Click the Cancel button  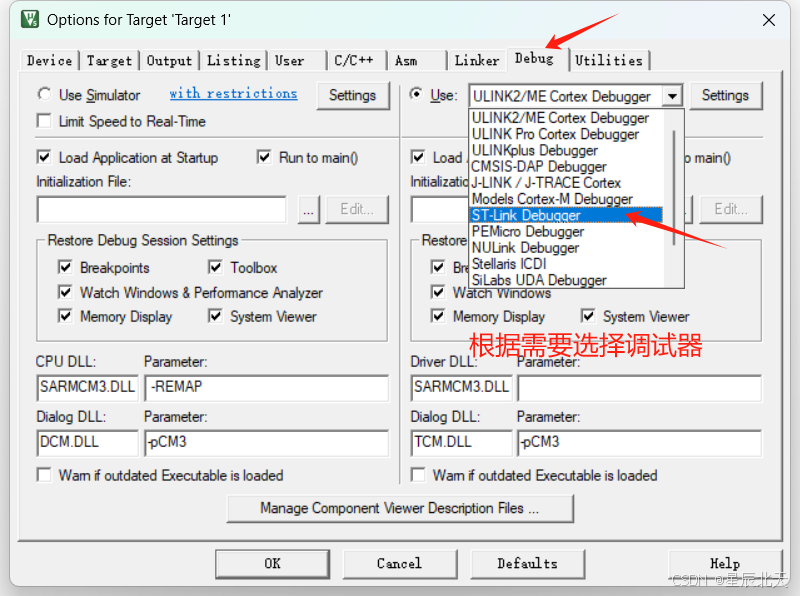(x=399, y=564)
